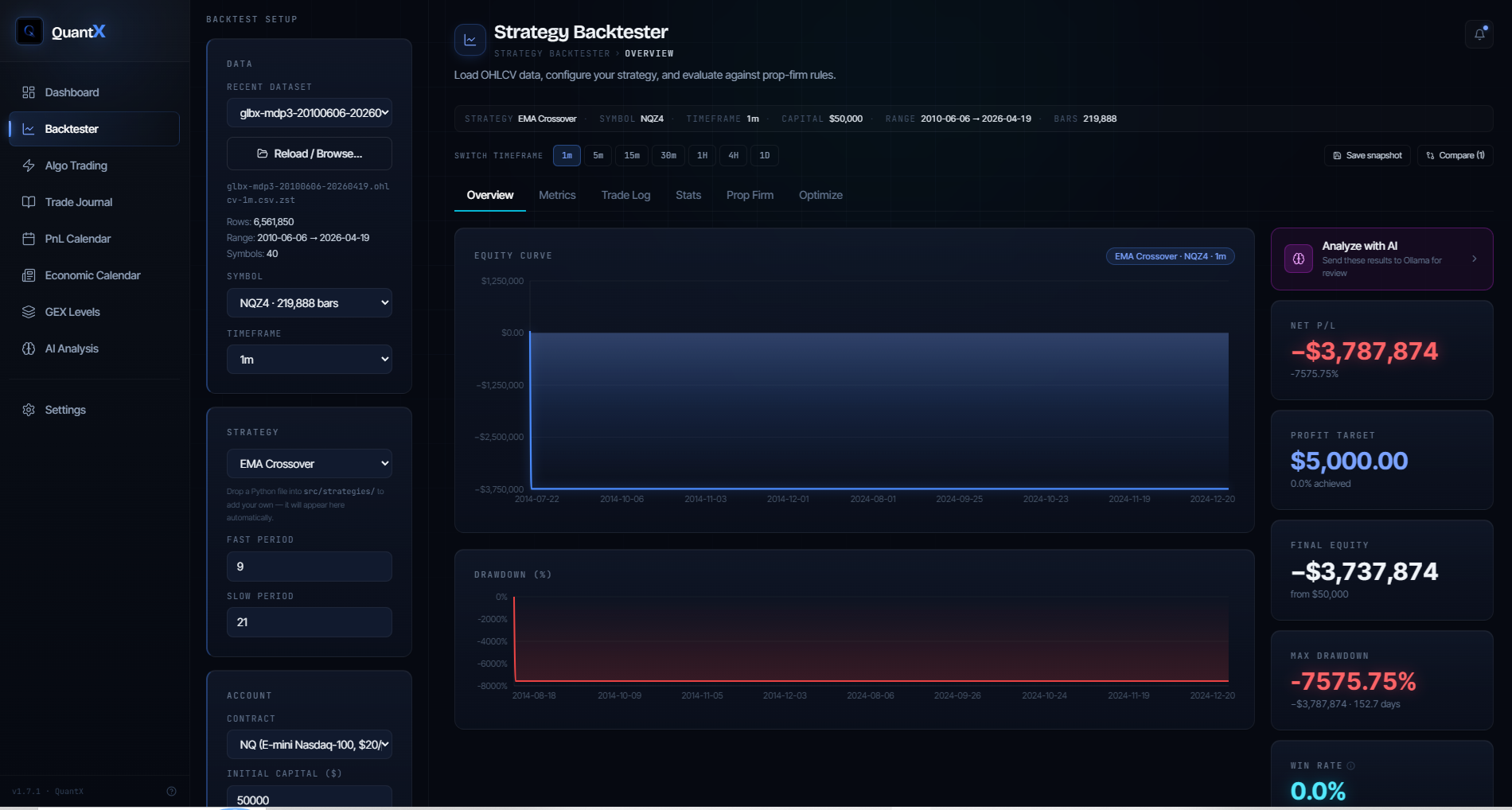Click the Save snapshot button
1512x810 pixels.
tap(1367, 156)
